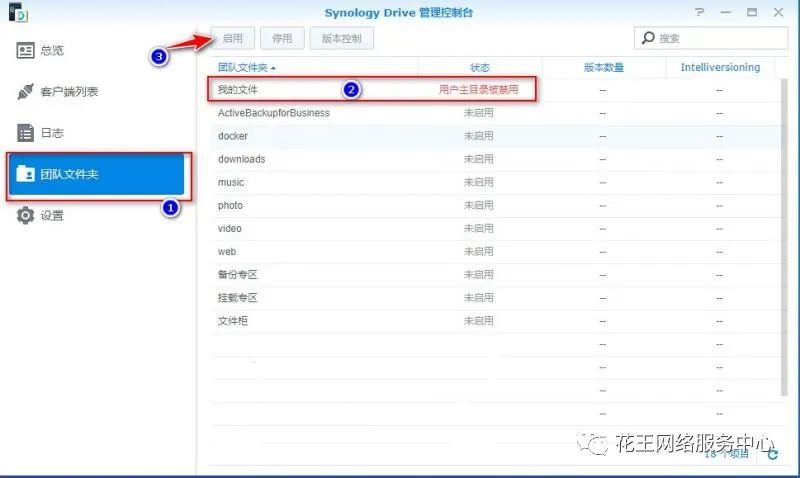This screenshot has height=478, width=800.
Task: Click 未启用 status of docker row
Action: pyautogui.click(x=479, y=136)
